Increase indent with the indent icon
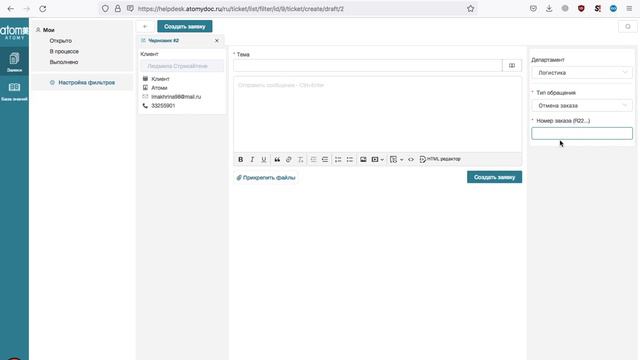The width and height of the screenshot is (640, 360). click(325, 160)
